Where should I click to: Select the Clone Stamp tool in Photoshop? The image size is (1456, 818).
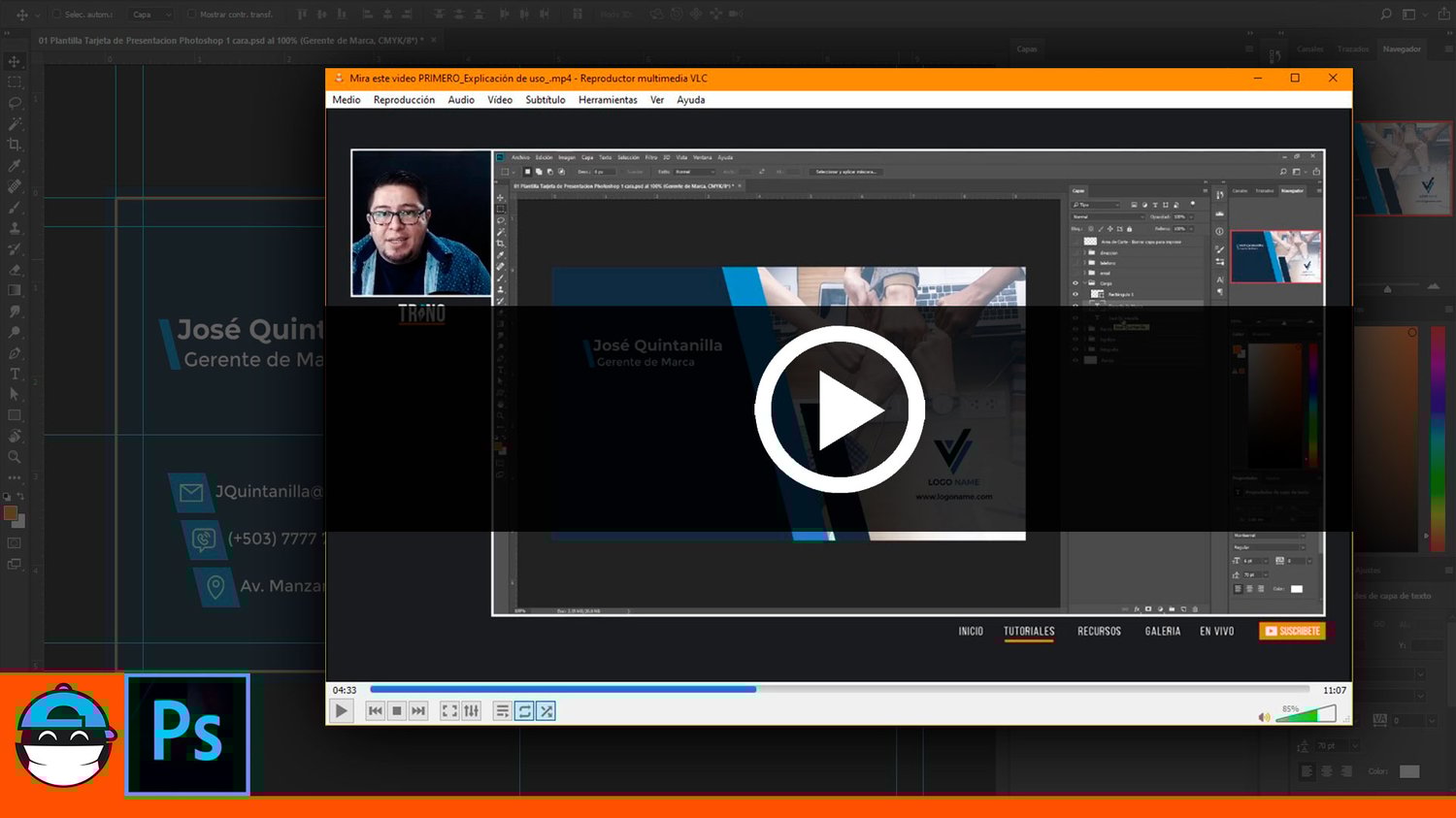coord(15,228)
